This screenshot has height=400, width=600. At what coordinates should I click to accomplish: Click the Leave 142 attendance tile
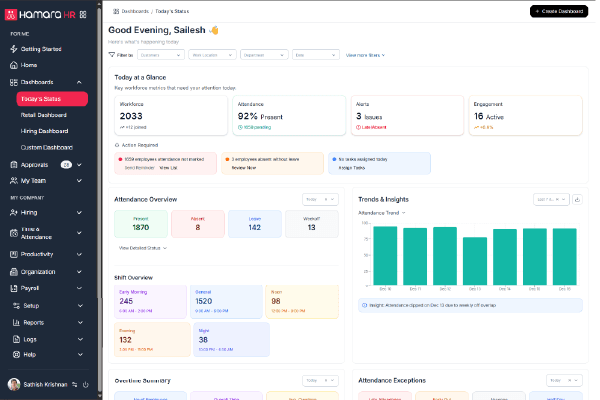[255, 224]
